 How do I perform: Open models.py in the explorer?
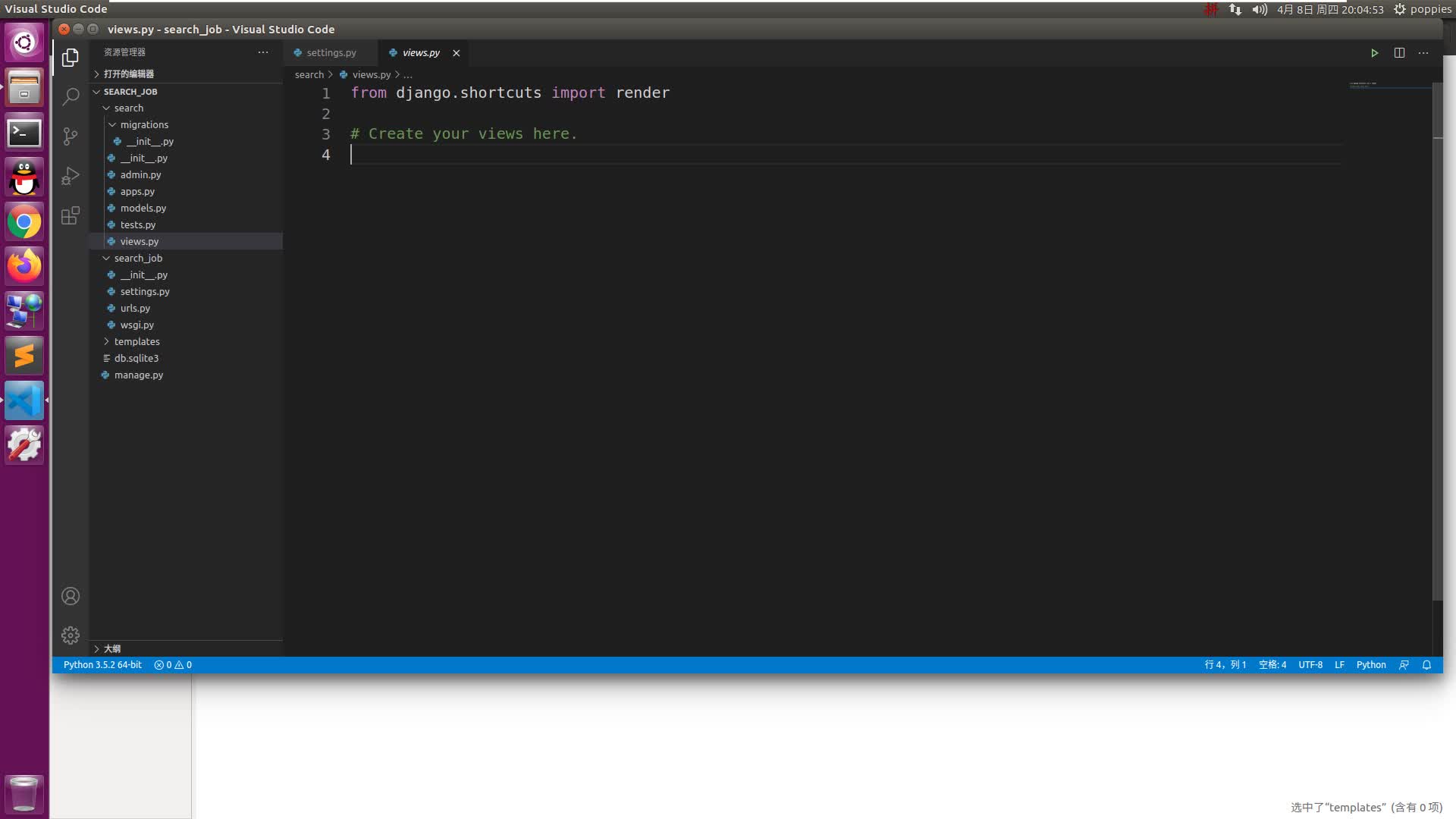pyautogui.click(x=186, y=209)
